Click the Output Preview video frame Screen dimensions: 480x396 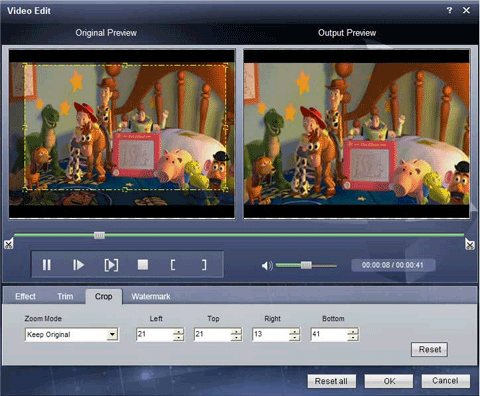point(357,134)
